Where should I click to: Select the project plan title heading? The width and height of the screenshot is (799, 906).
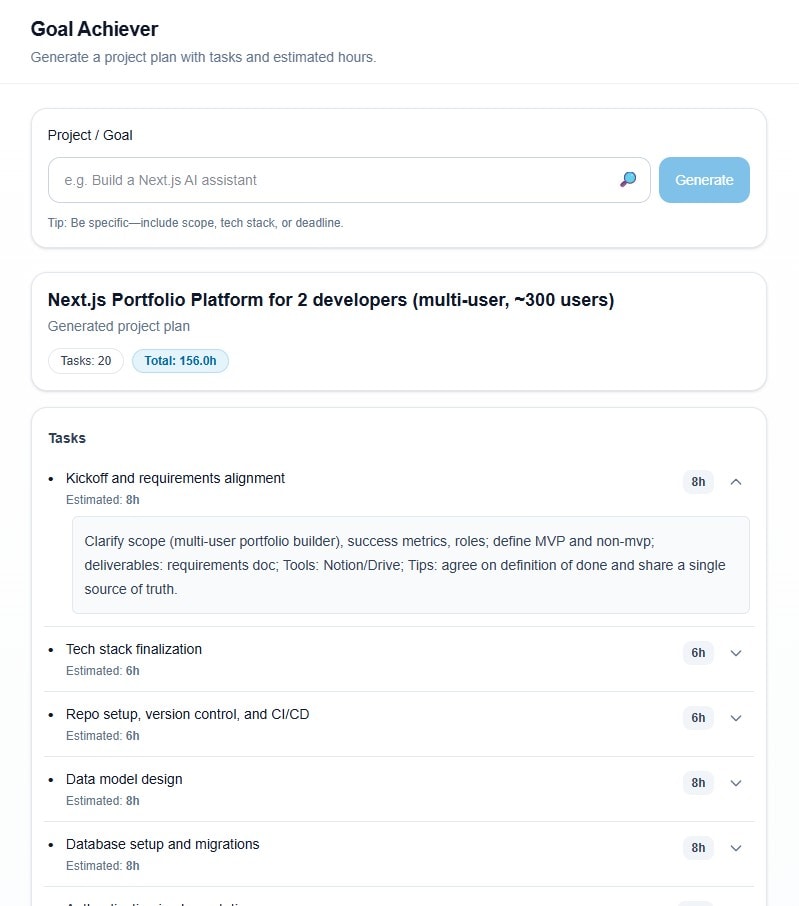coord(330,300)
